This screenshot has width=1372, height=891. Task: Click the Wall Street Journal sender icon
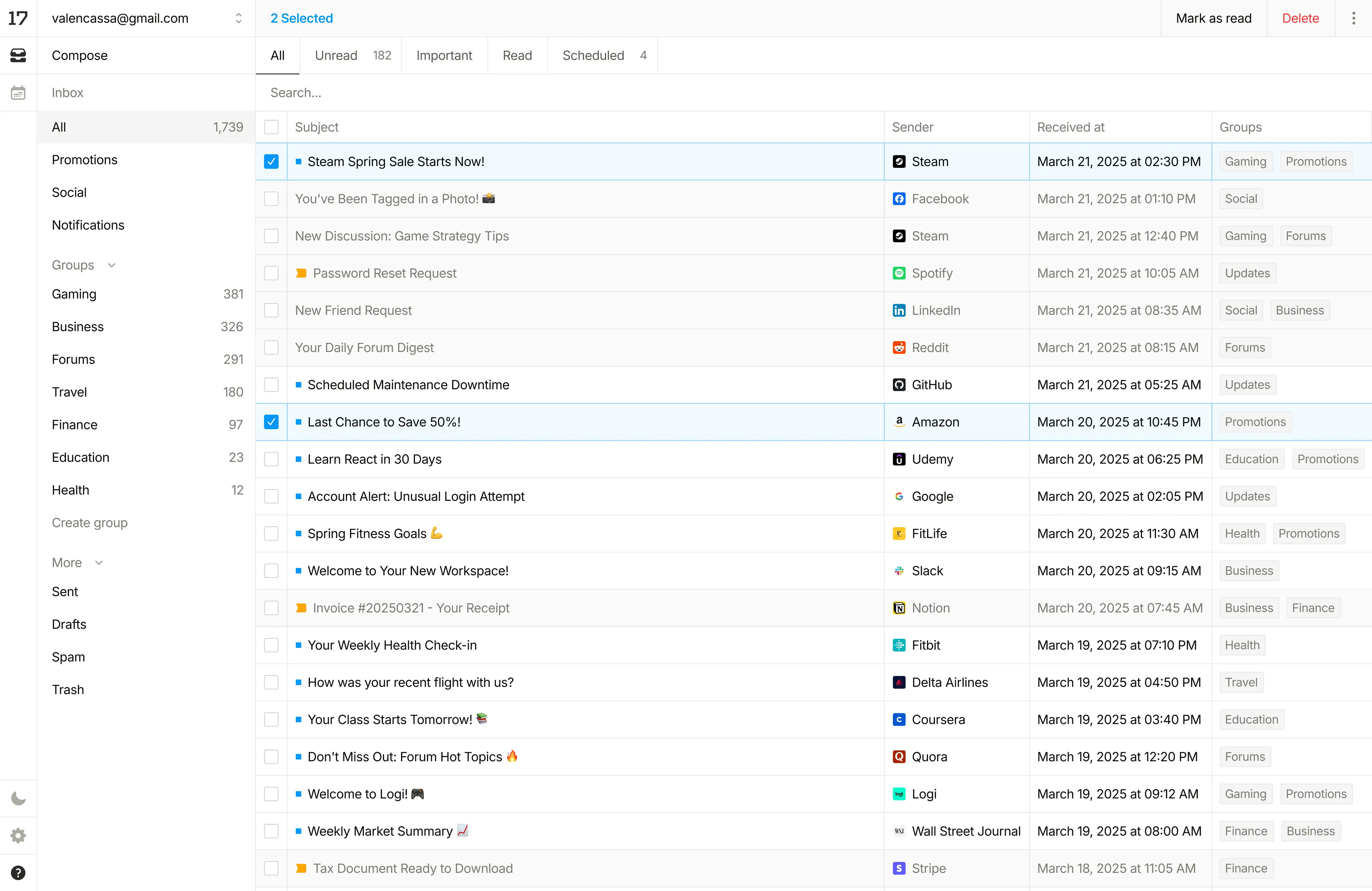[899, 831]
